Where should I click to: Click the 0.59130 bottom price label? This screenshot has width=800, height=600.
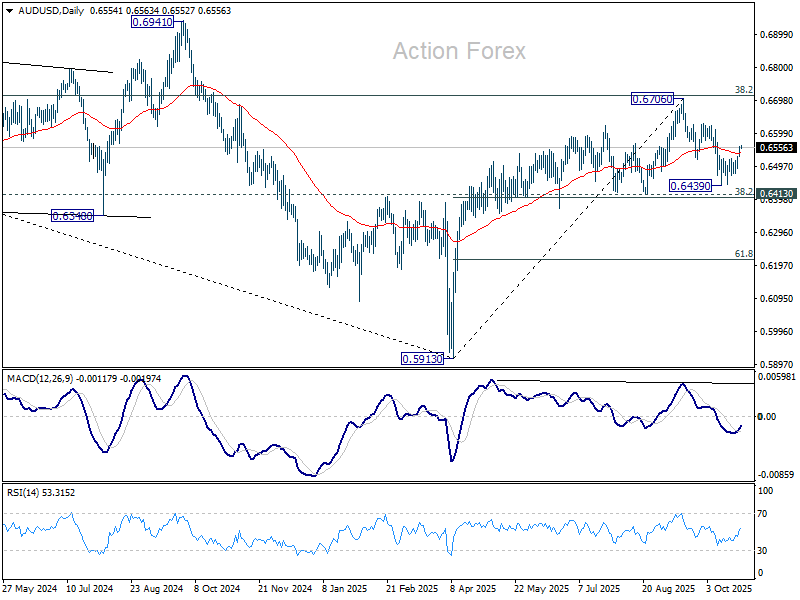click(x=419, y=357)
